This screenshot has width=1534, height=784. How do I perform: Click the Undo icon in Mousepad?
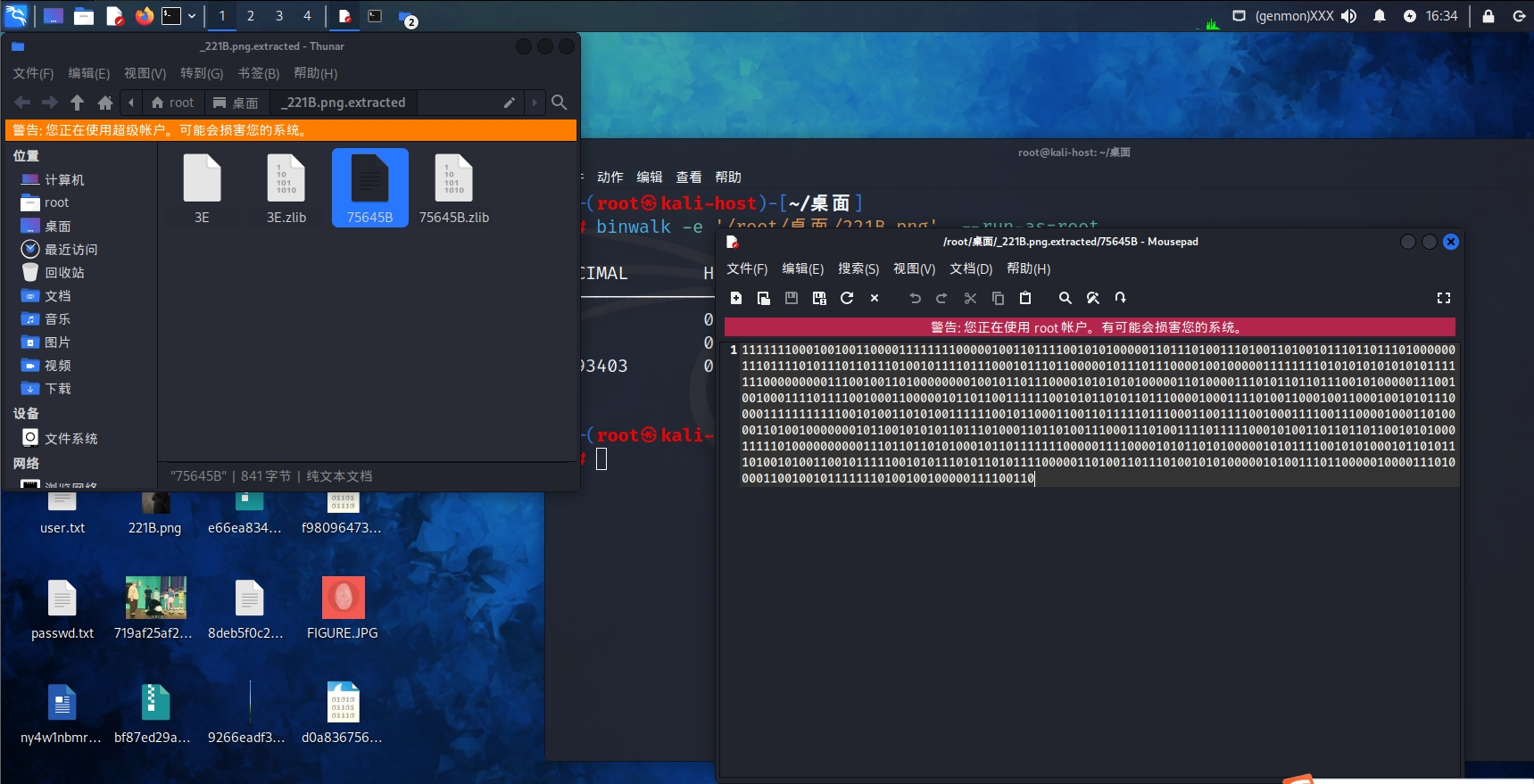point(915,298)
